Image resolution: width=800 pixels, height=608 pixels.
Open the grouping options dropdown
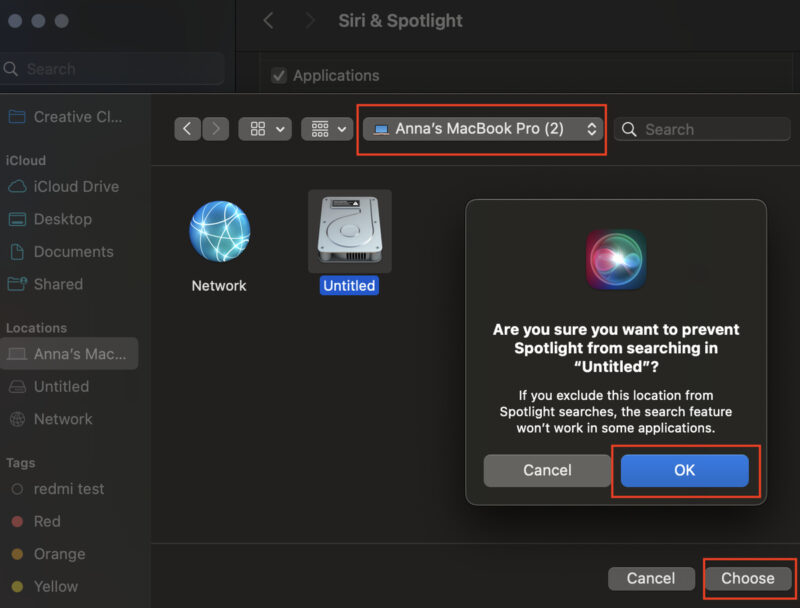(325, 129)
